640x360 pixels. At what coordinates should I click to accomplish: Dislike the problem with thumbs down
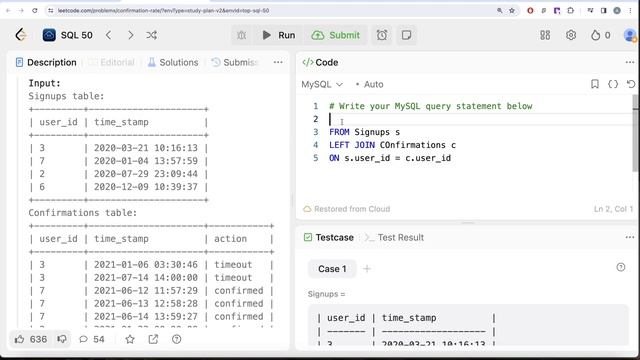pos(62,339)
